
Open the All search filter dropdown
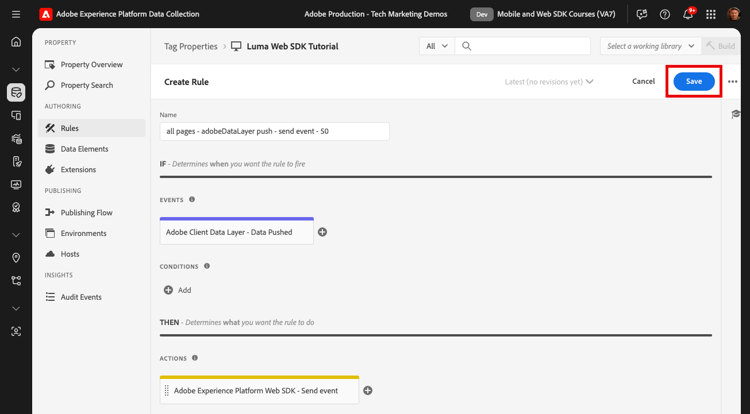437,46
